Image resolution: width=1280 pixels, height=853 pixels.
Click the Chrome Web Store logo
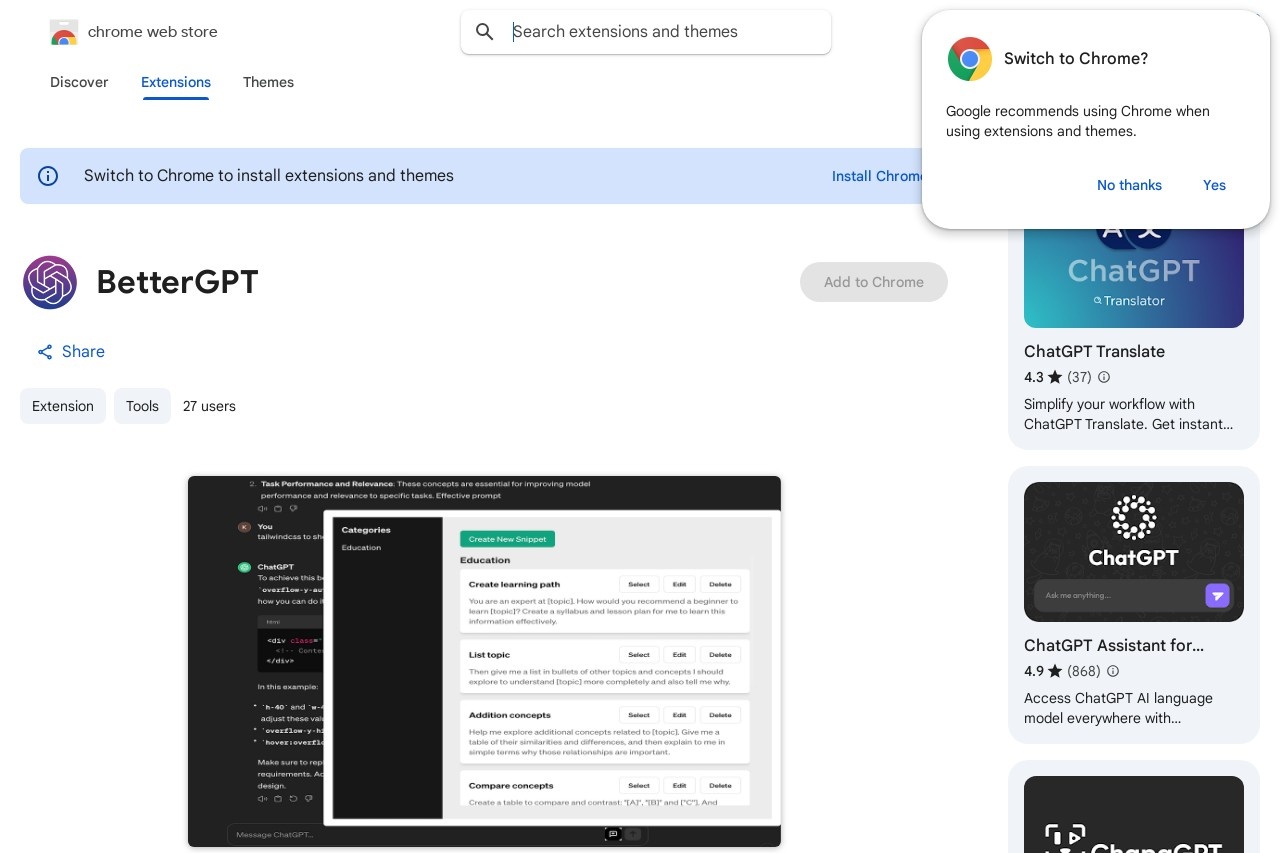click(x=63, y=32)
